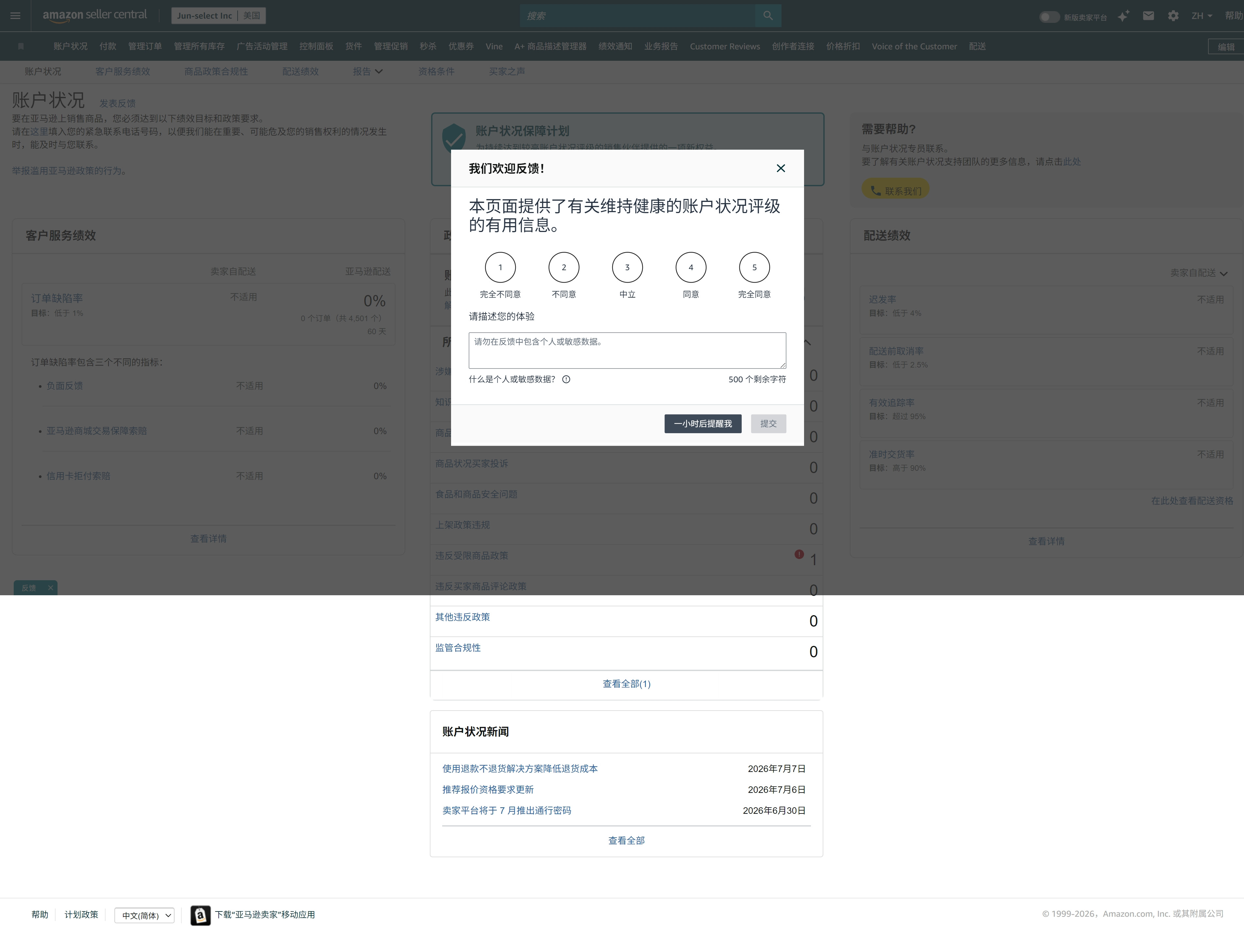This screenshot has height=952, width=1244.
Task: Switch to the 商品政策合规性 tab
Action: 216,72
